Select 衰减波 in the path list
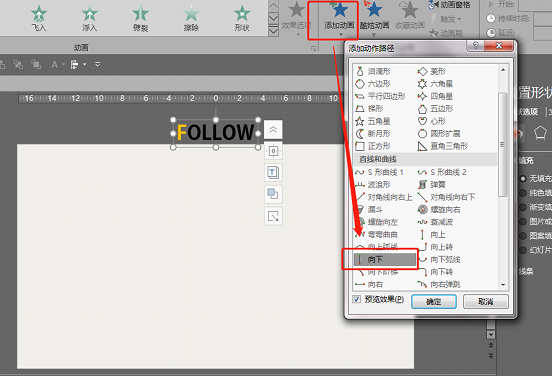The width and height of the screenshot is (552, 376). click(435, 222)
